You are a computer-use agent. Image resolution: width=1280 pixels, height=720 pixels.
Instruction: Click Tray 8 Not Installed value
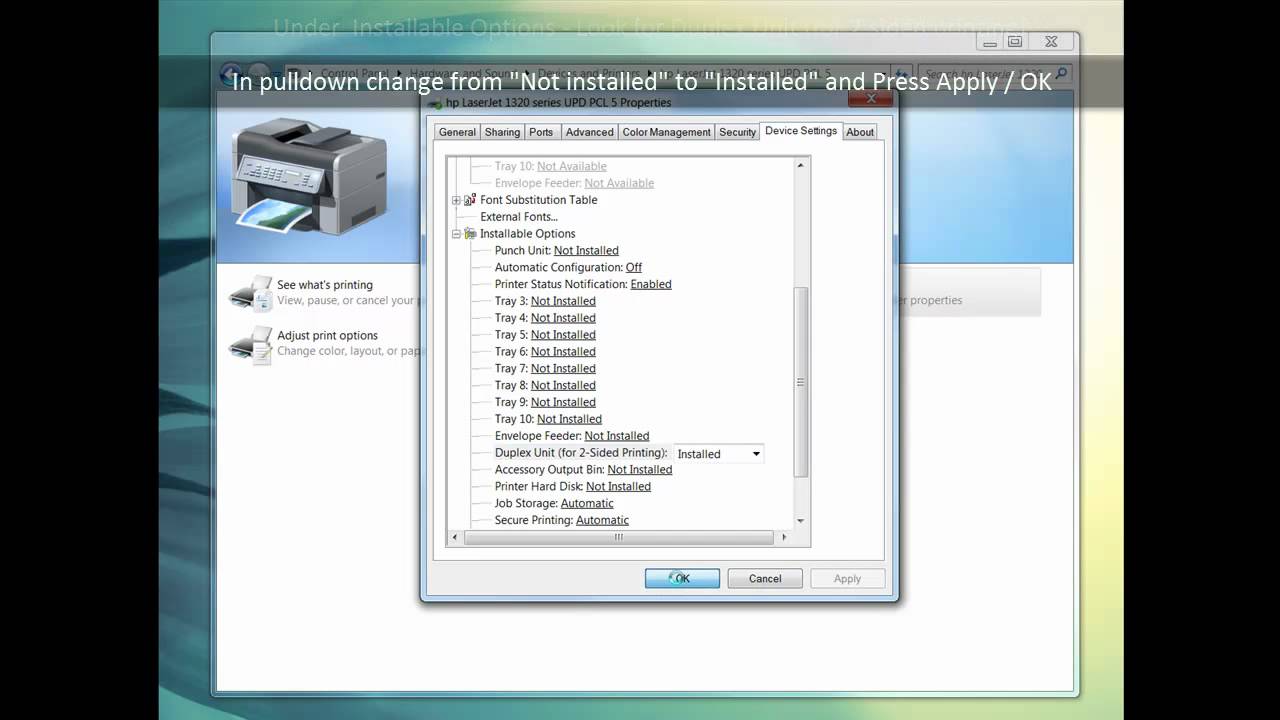coord(563,386)
